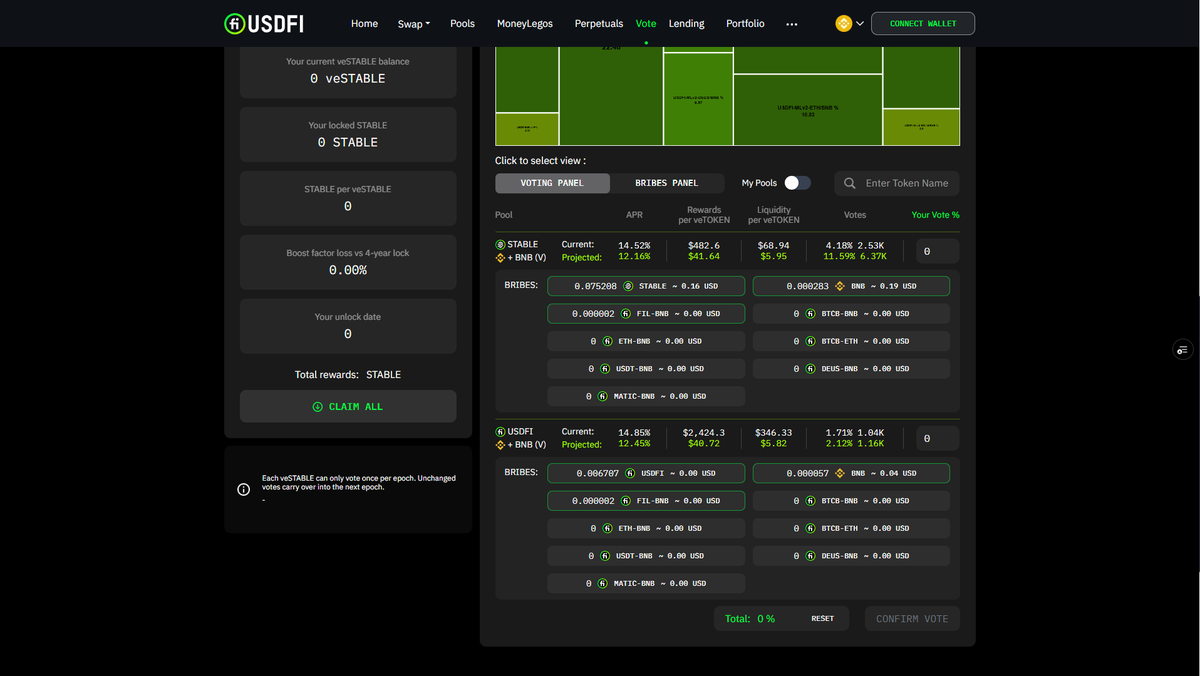The height and width of the screenshot is (676, 1200).
Task: Open the more options ellipsis menu
Action: pos(792,24)
